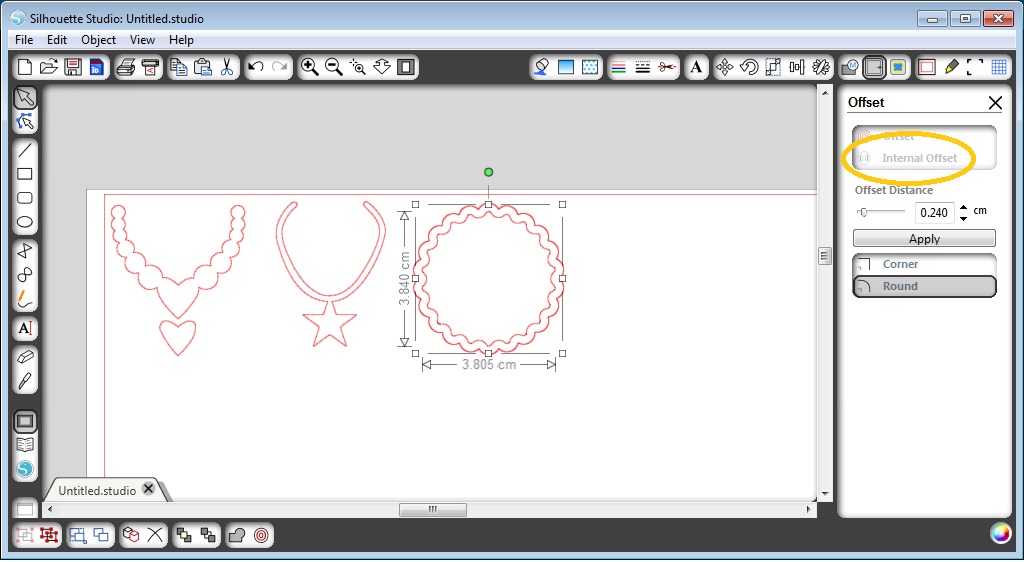
Task: Click the Zoom Out magnifier
Action: [x=334, y=67]
